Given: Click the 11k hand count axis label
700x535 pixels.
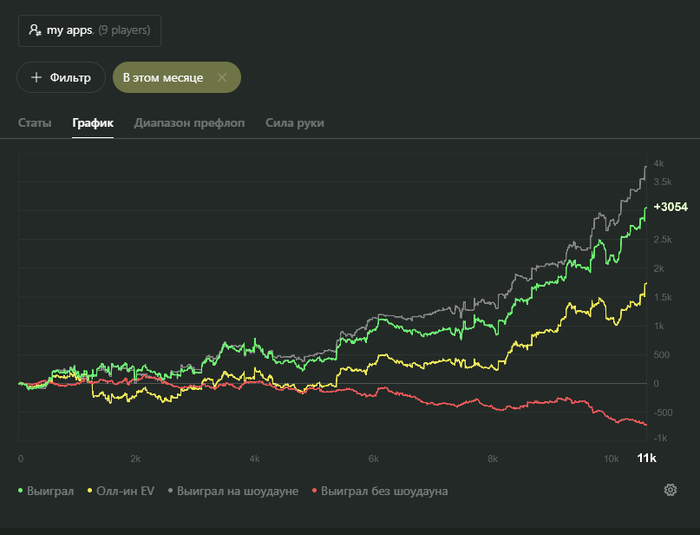Looking at the screenshot, I should 647,458.
